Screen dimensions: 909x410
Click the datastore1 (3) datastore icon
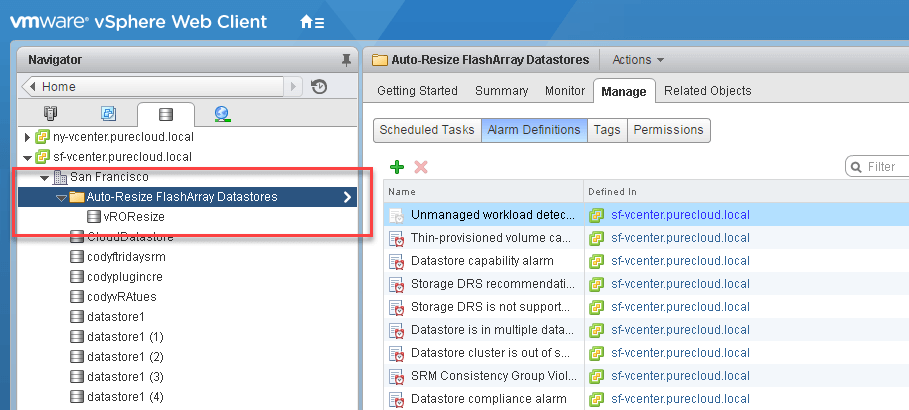[x=77, y=377]
